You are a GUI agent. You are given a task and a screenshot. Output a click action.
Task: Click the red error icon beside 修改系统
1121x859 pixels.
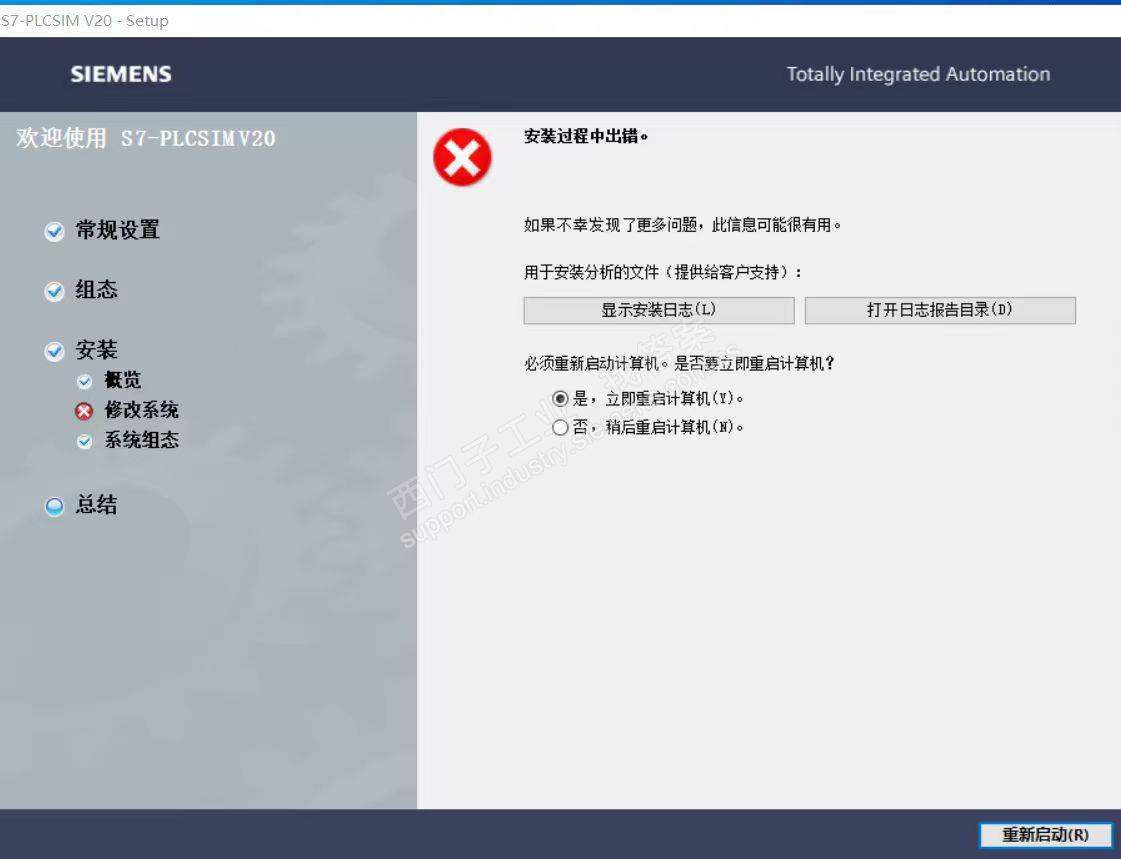84,411
